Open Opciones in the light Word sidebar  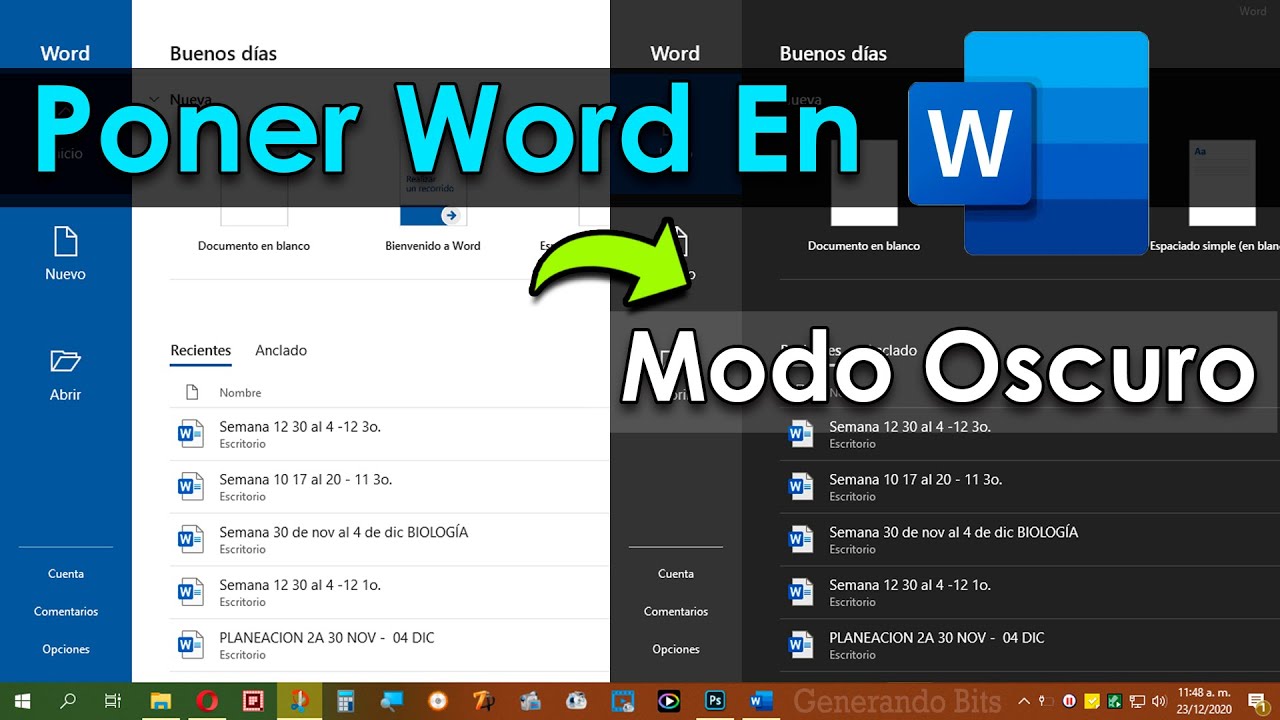pyautogui.click(x=66, y=649)
